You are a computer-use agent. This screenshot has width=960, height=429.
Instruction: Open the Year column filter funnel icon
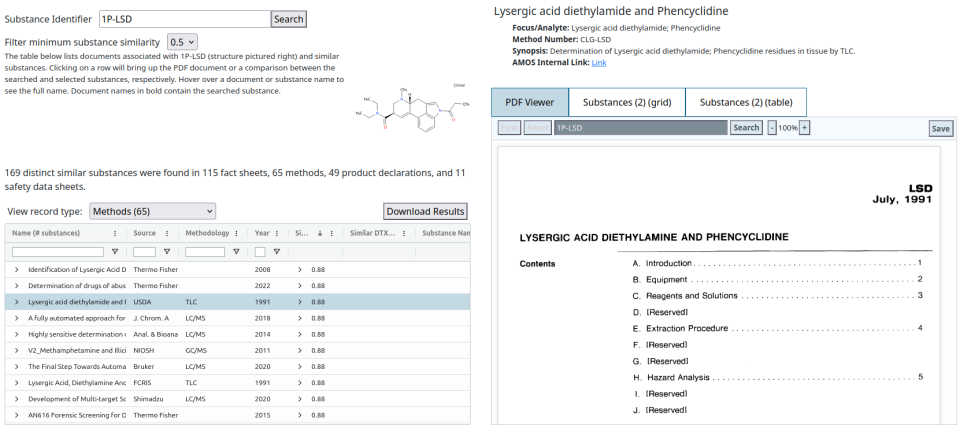click(277, 252)
